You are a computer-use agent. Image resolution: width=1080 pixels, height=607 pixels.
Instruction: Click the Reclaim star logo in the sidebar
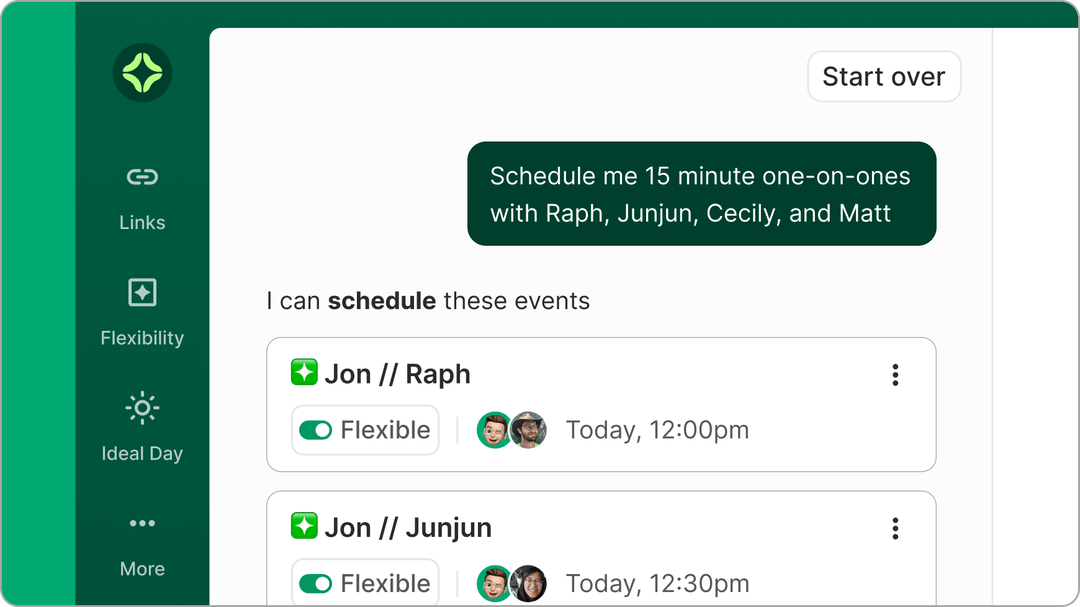[x=142, y=73]
